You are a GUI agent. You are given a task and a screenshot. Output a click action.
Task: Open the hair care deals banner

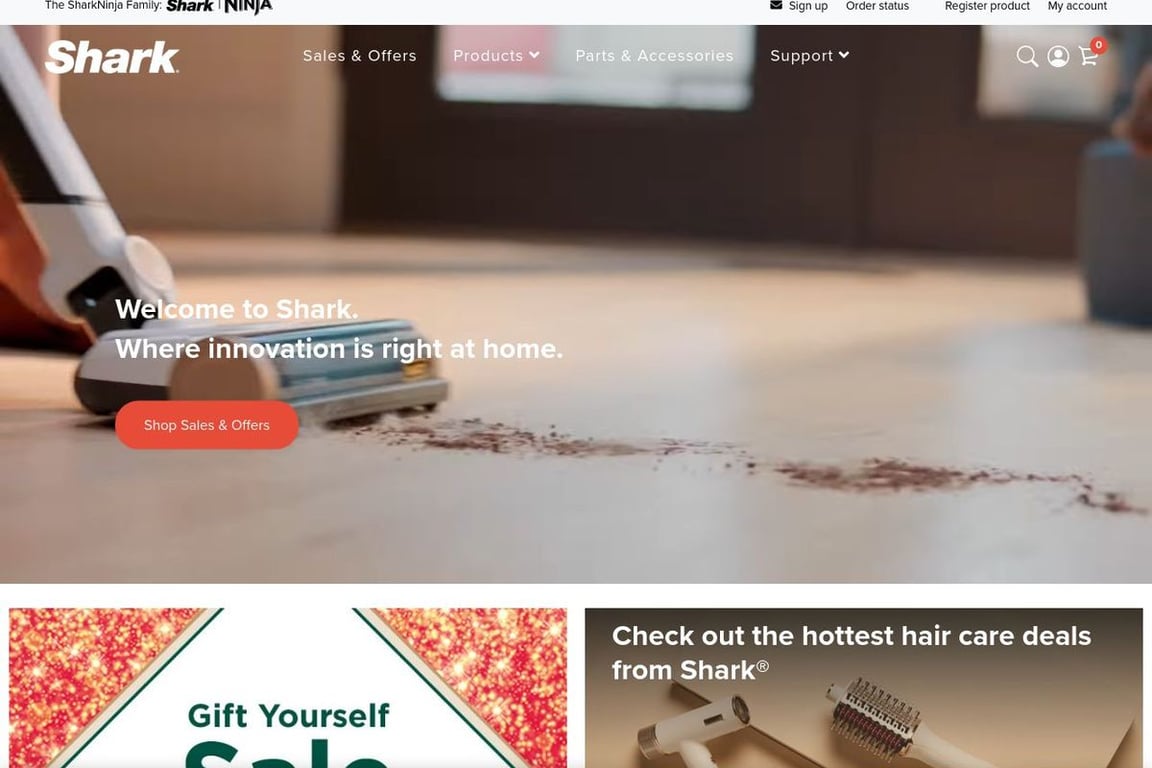(x=864, y=688)
